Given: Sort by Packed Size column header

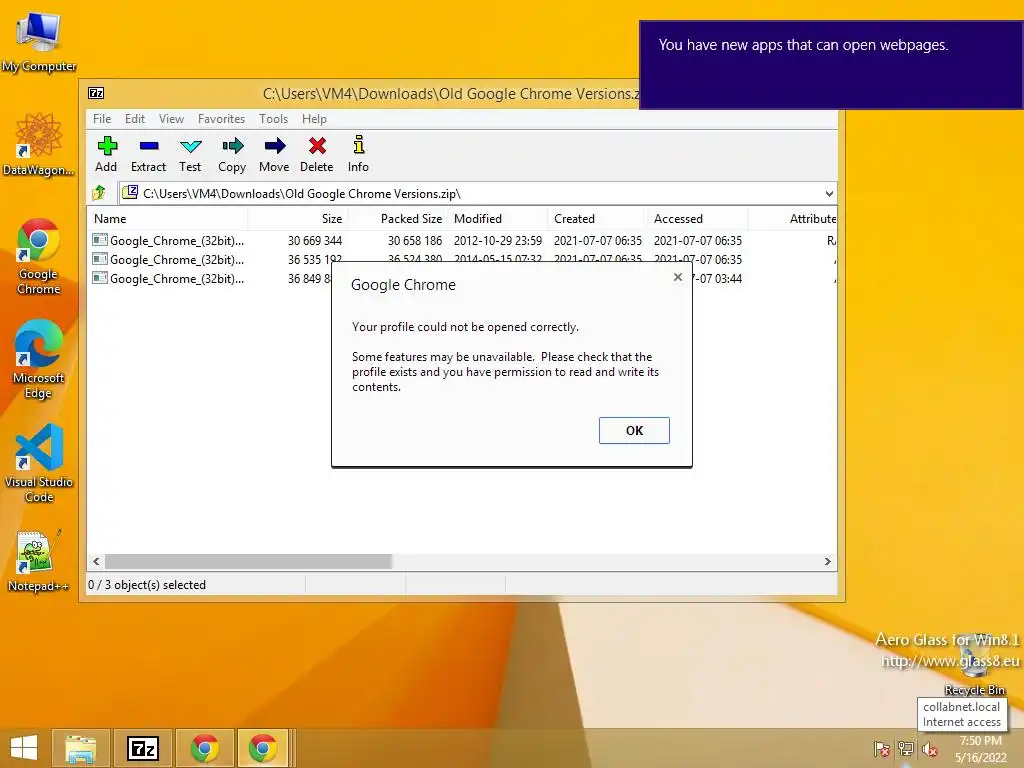Looking at the screenshot, I should (398, 219).
